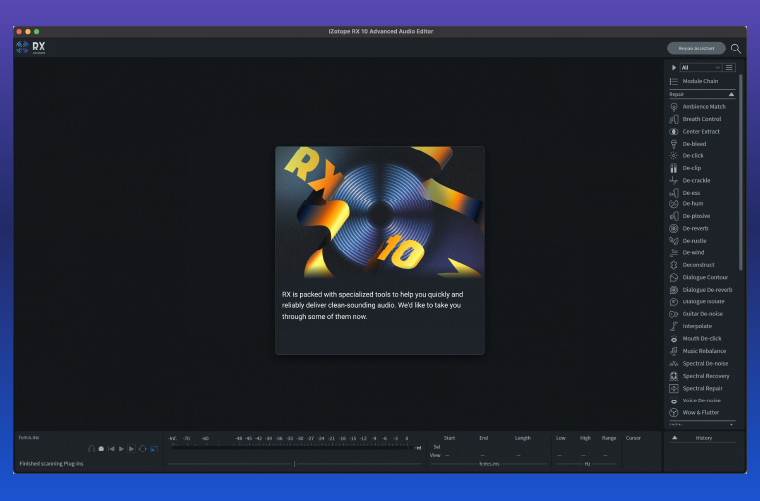Expand the collapsed section below Wow & Flutter
Screen dimensions: 760x501
click(x=731, y=424)
